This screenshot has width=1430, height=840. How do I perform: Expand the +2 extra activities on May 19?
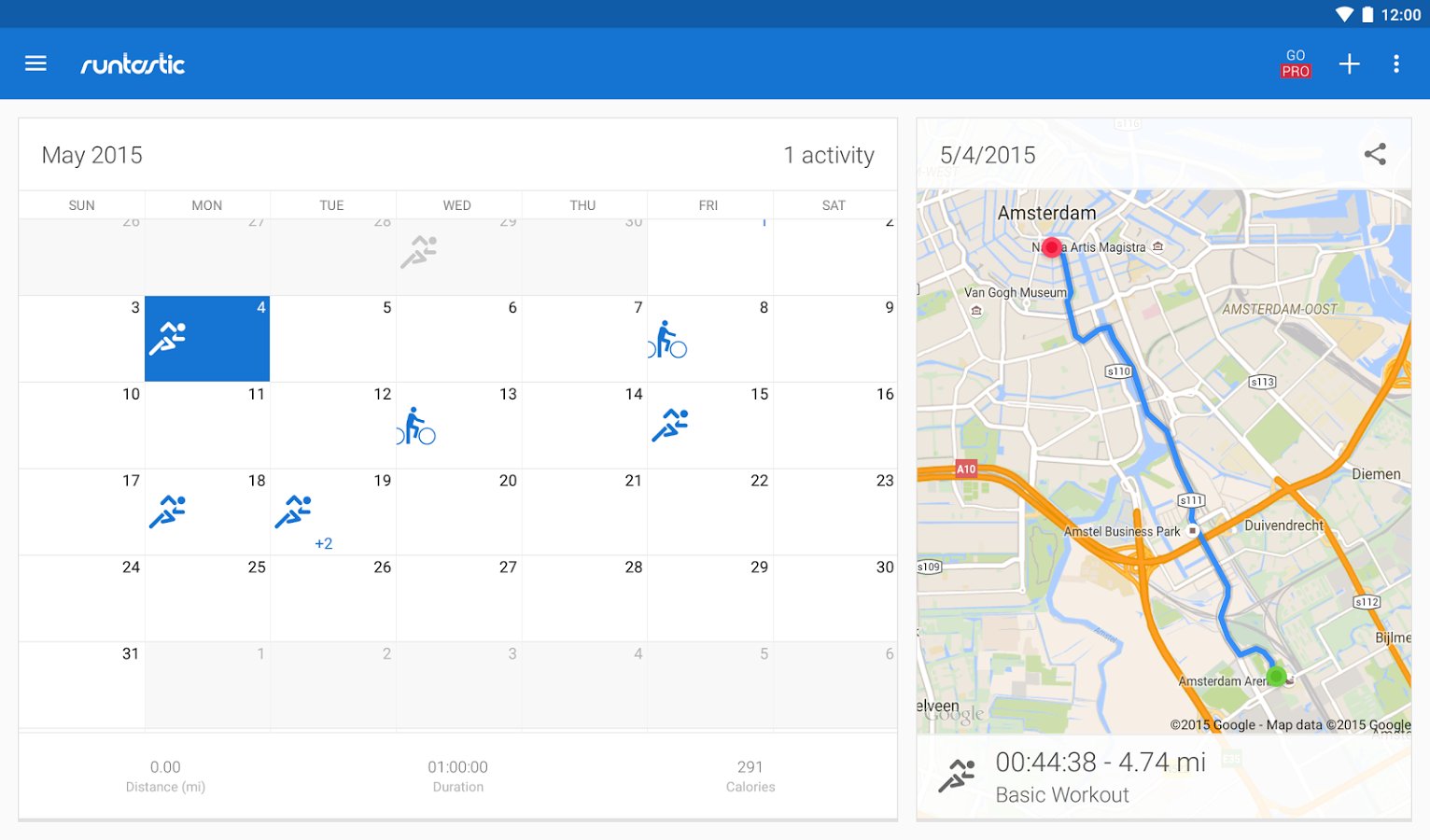click(x=323, y=543)
